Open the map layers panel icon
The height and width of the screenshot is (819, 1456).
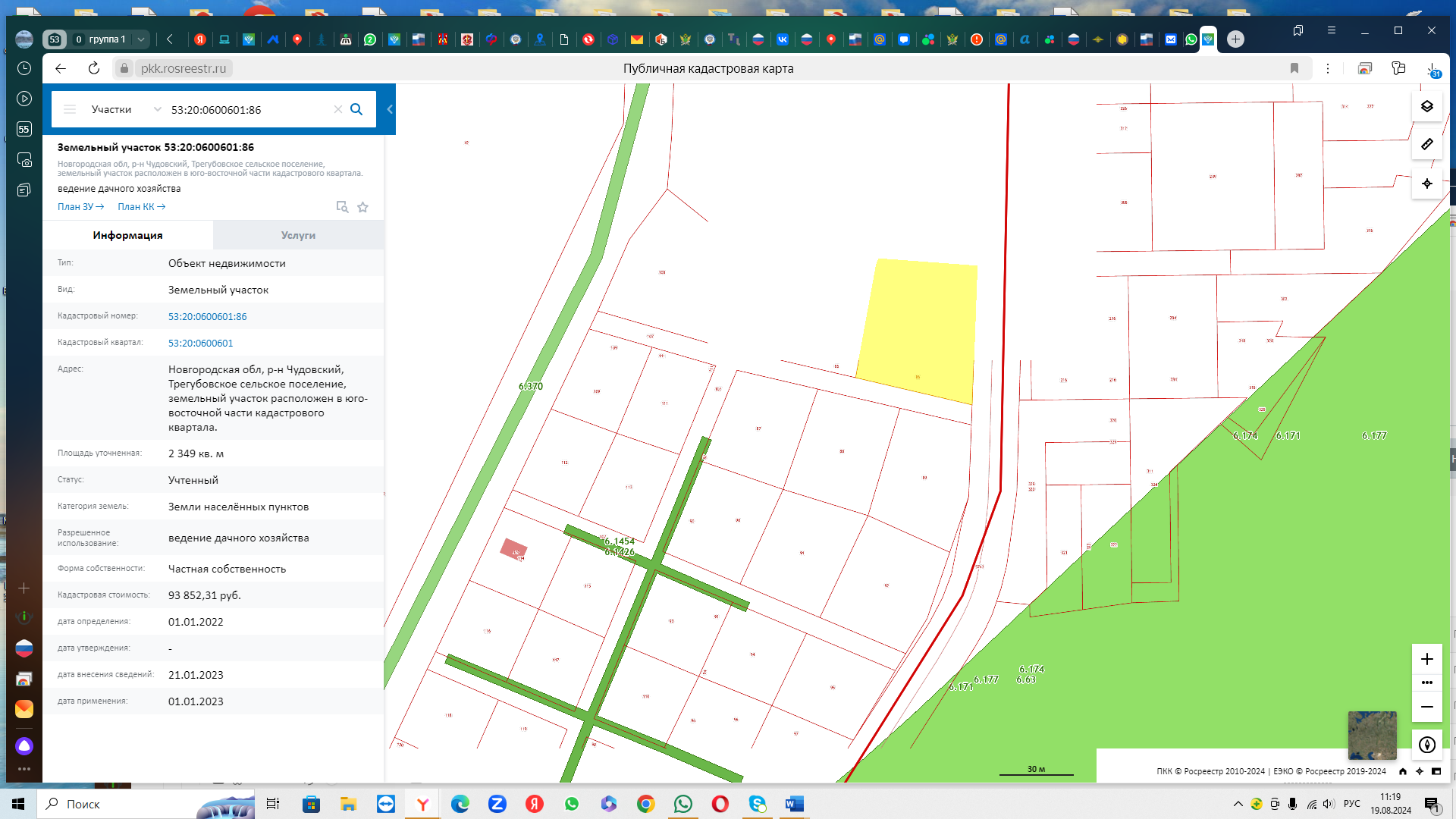[x=1426, y=106]
